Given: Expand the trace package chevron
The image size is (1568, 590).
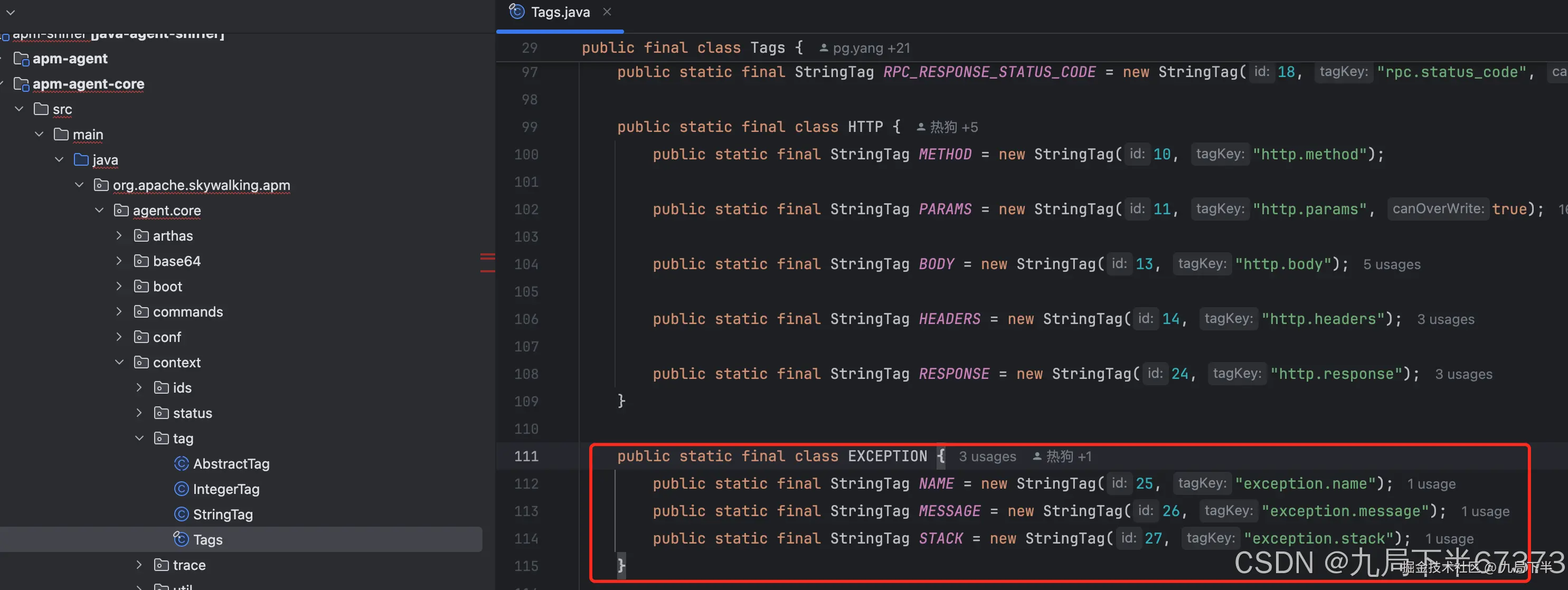Looking at the screenshot, I should tap(139, 565).
